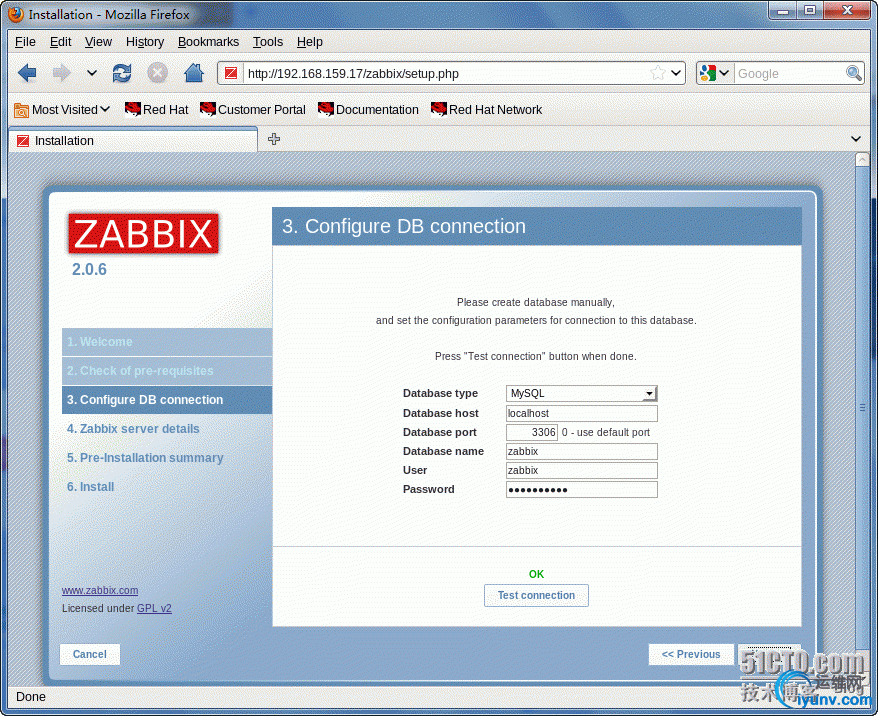The image size is (878, 716).
Task: Open the www.zabbix.com link
Action: click(100, 591)
